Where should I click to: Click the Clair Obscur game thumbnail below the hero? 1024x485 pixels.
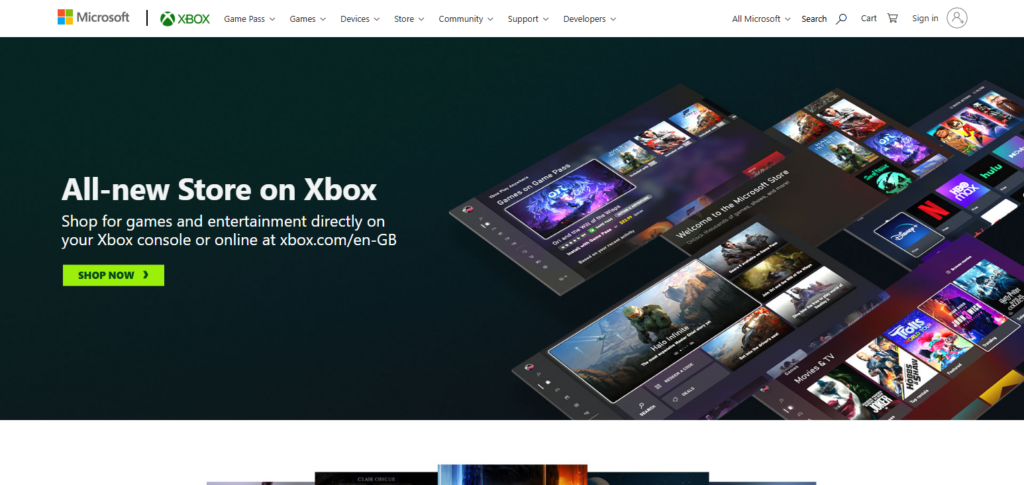point(376,478)
